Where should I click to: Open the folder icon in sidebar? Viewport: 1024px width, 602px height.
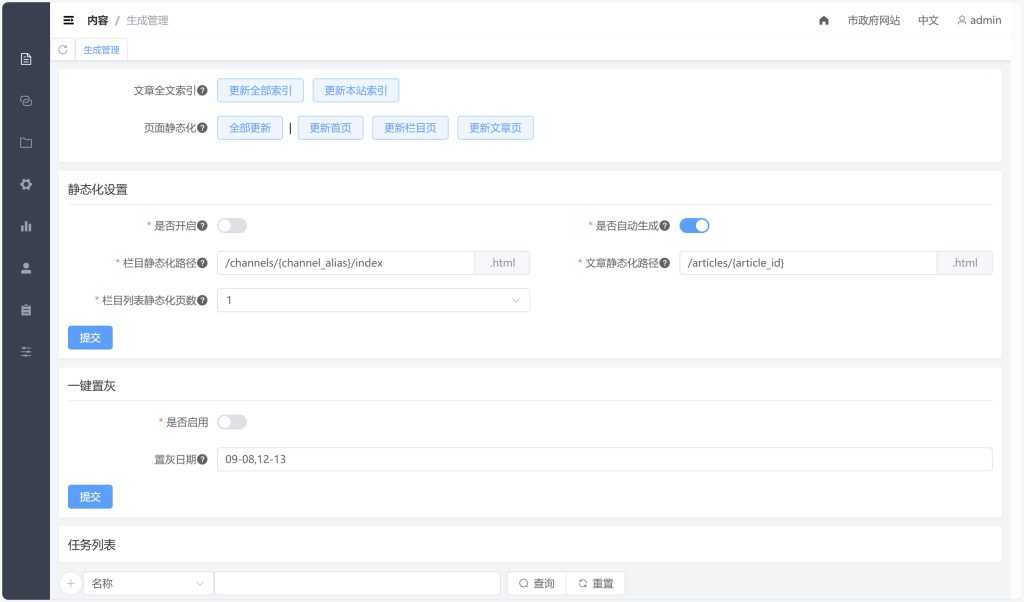(26, 143)
